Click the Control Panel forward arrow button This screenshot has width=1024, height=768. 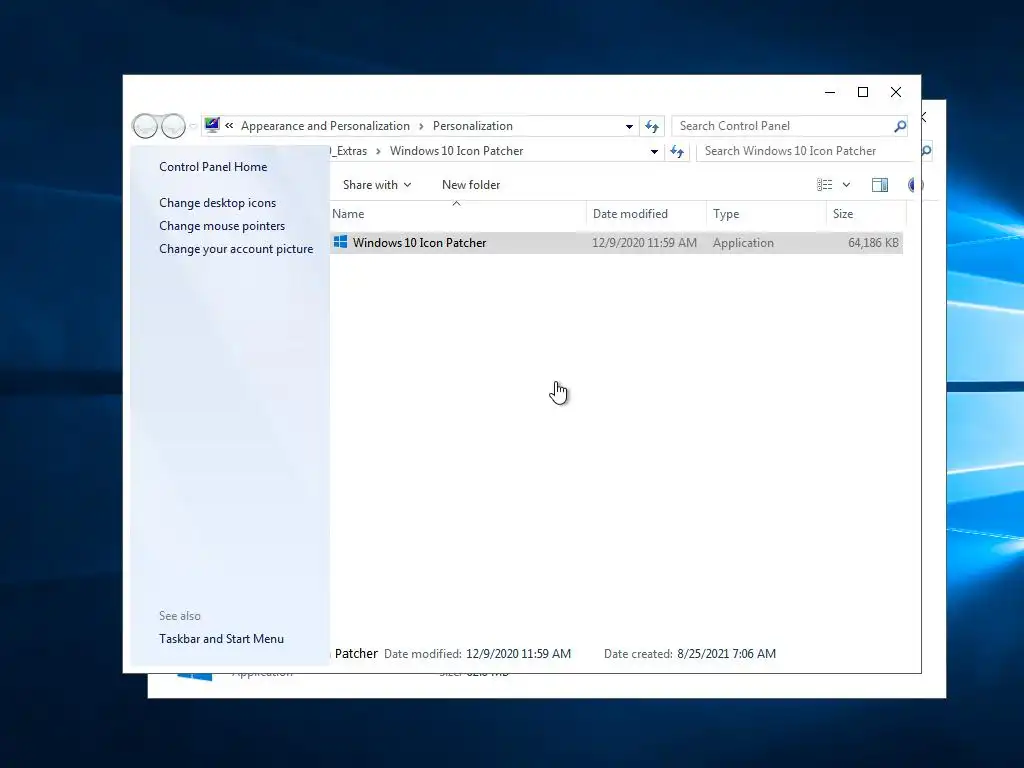pyautogui.click(x=174, y=126)
